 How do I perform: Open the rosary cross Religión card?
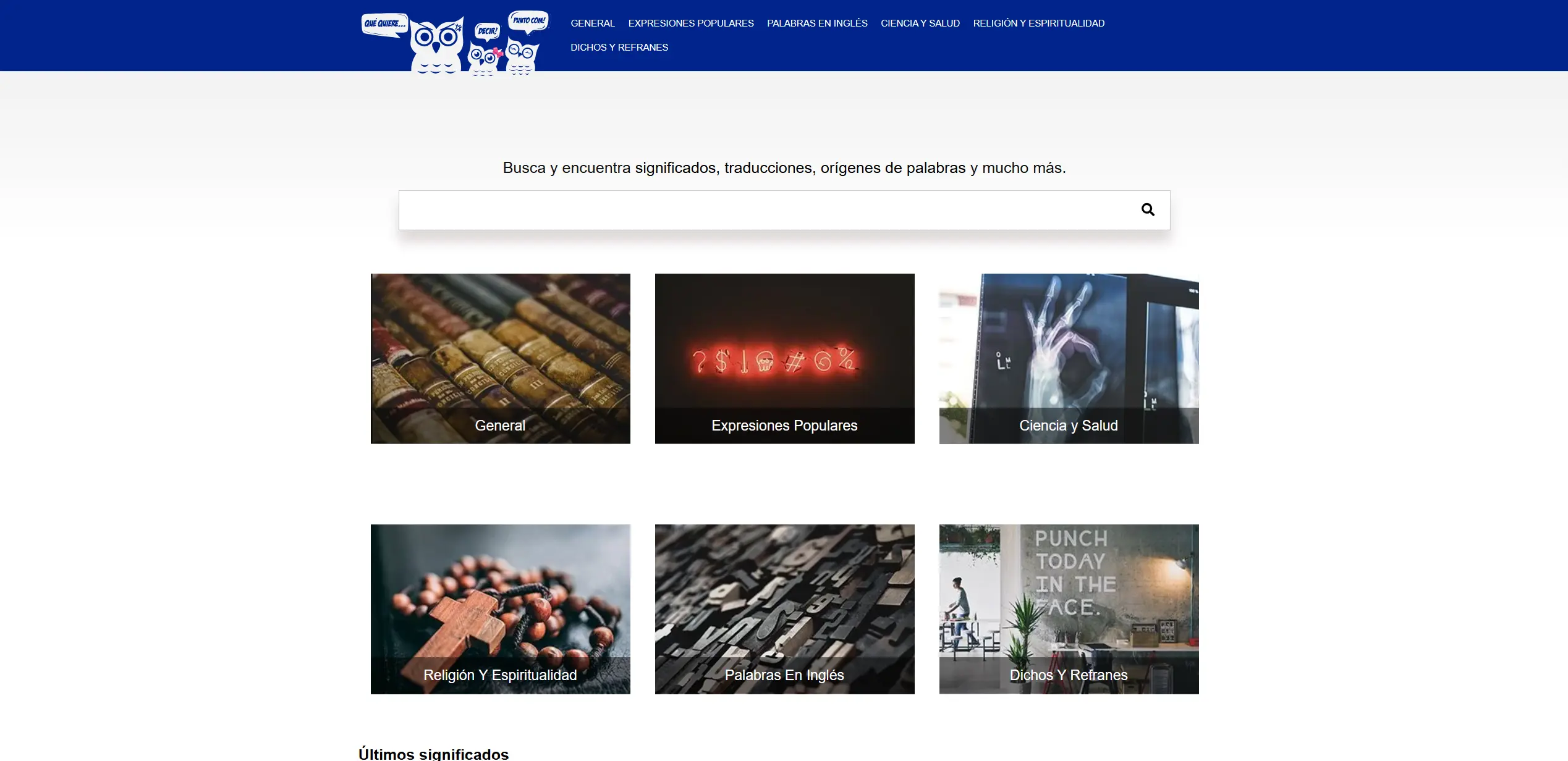click(500, 593)
